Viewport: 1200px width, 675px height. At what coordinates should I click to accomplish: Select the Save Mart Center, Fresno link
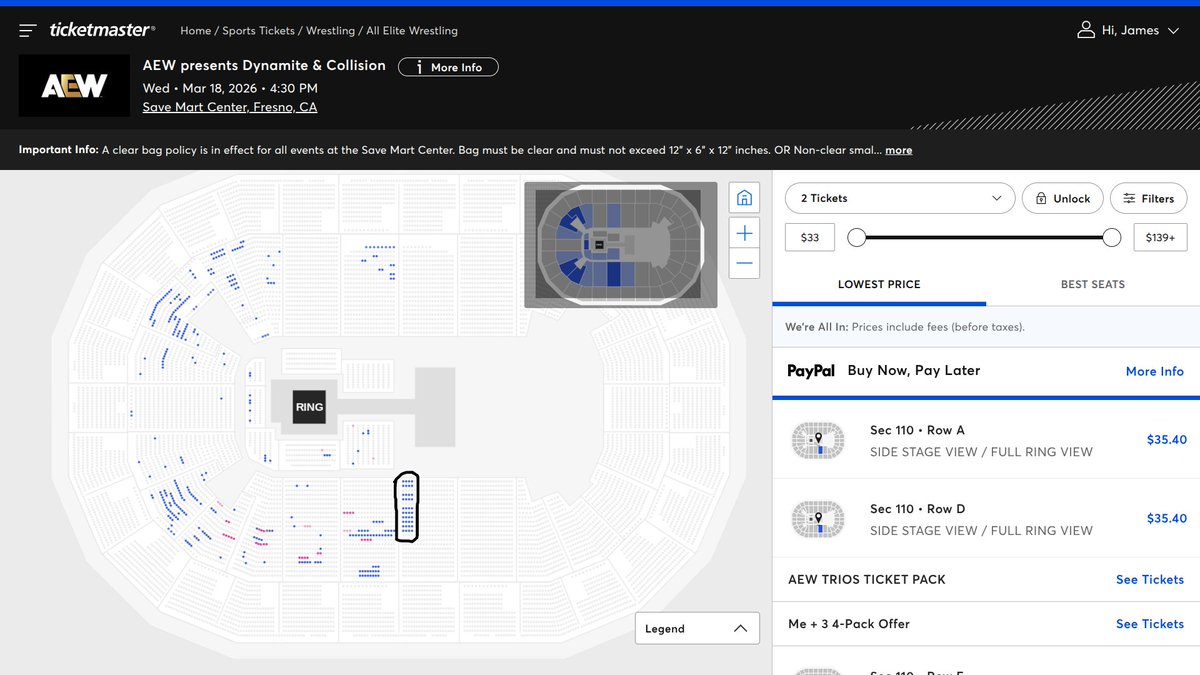point(229,106)
